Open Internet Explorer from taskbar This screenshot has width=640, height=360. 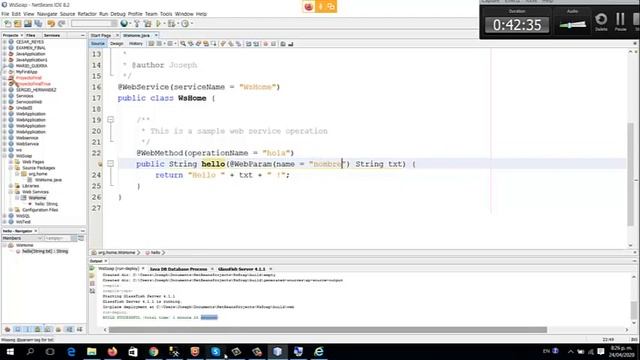[x=319, y=351]
